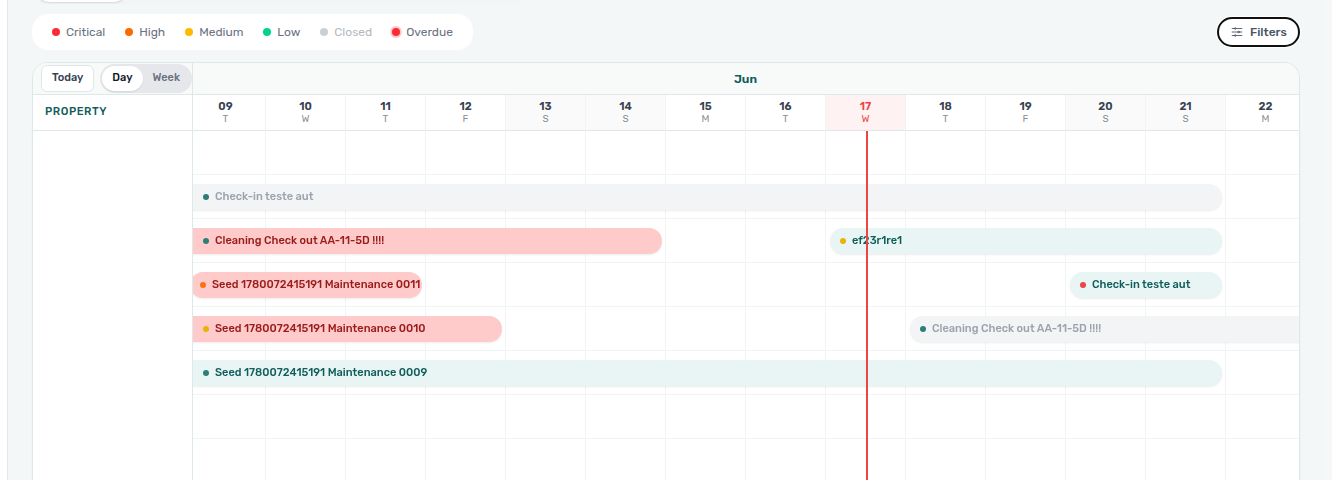Select day 10 Wednesday header

[x=305, y=112]
